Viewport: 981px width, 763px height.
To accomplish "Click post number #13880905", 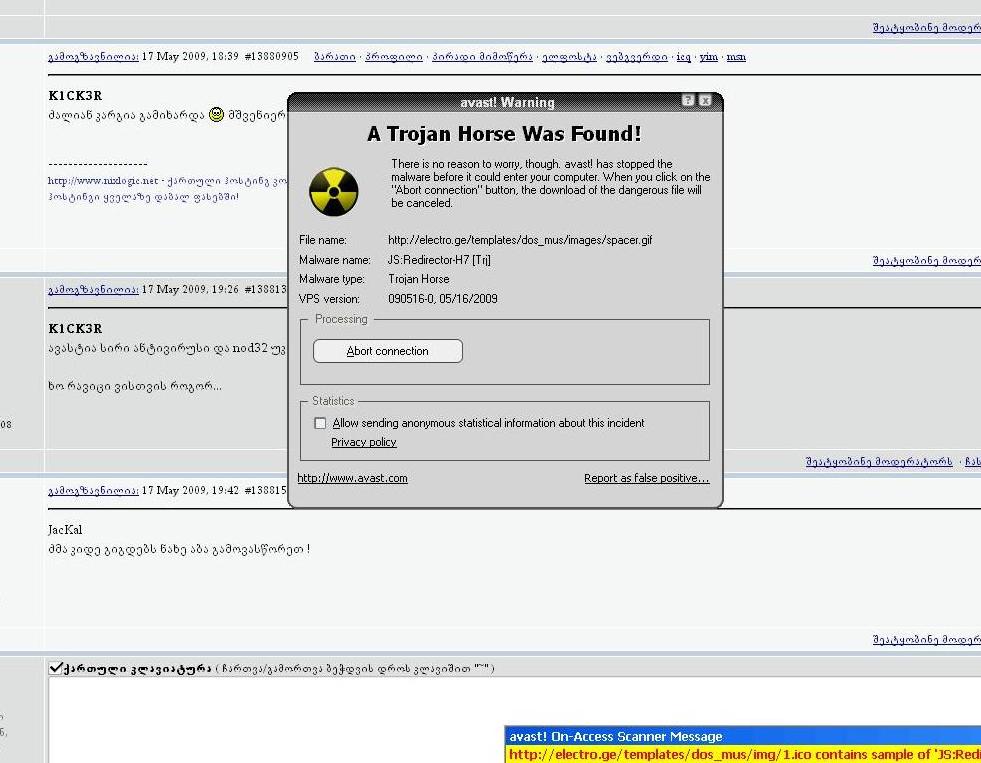I will tap(272, 56).
